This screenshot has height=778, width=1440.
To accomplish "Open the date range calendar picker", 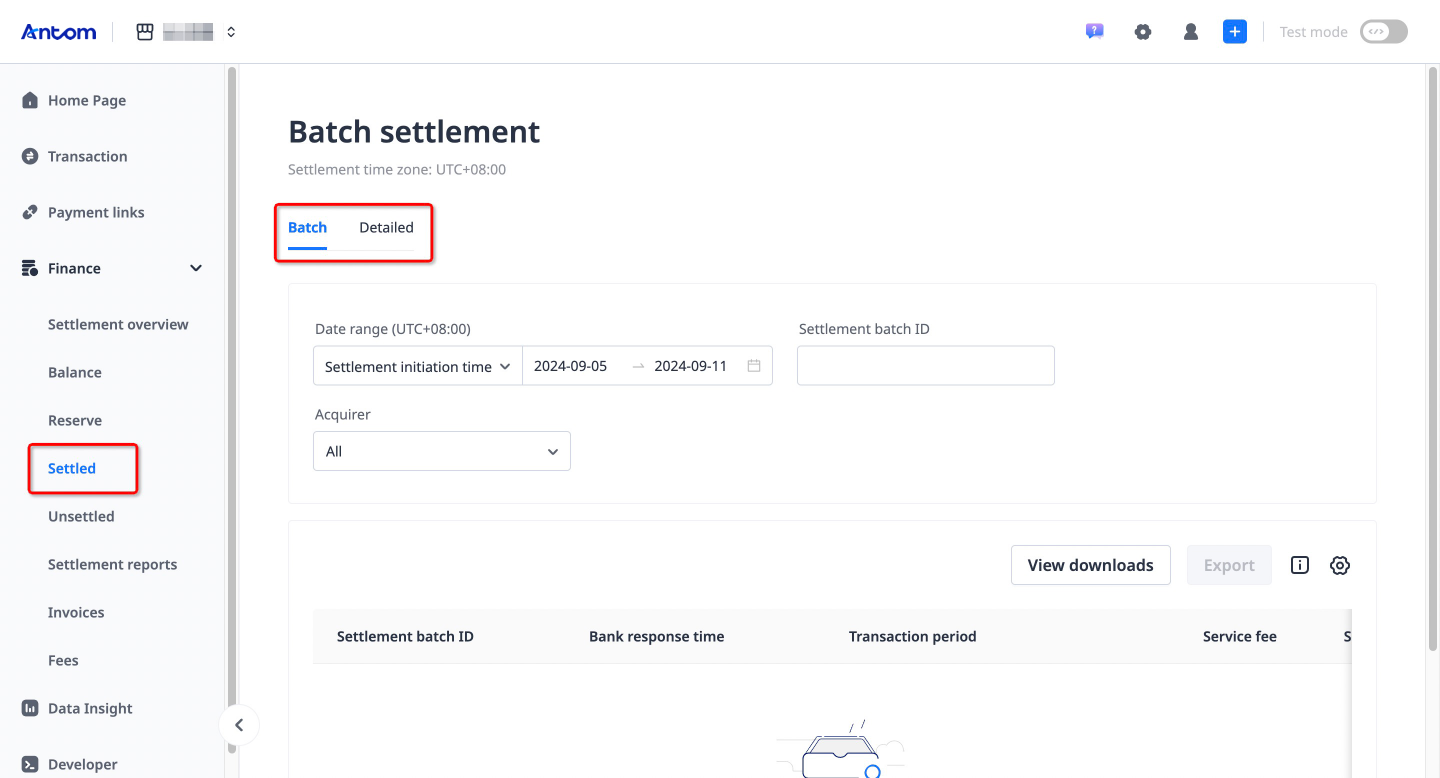I will 753,365.
